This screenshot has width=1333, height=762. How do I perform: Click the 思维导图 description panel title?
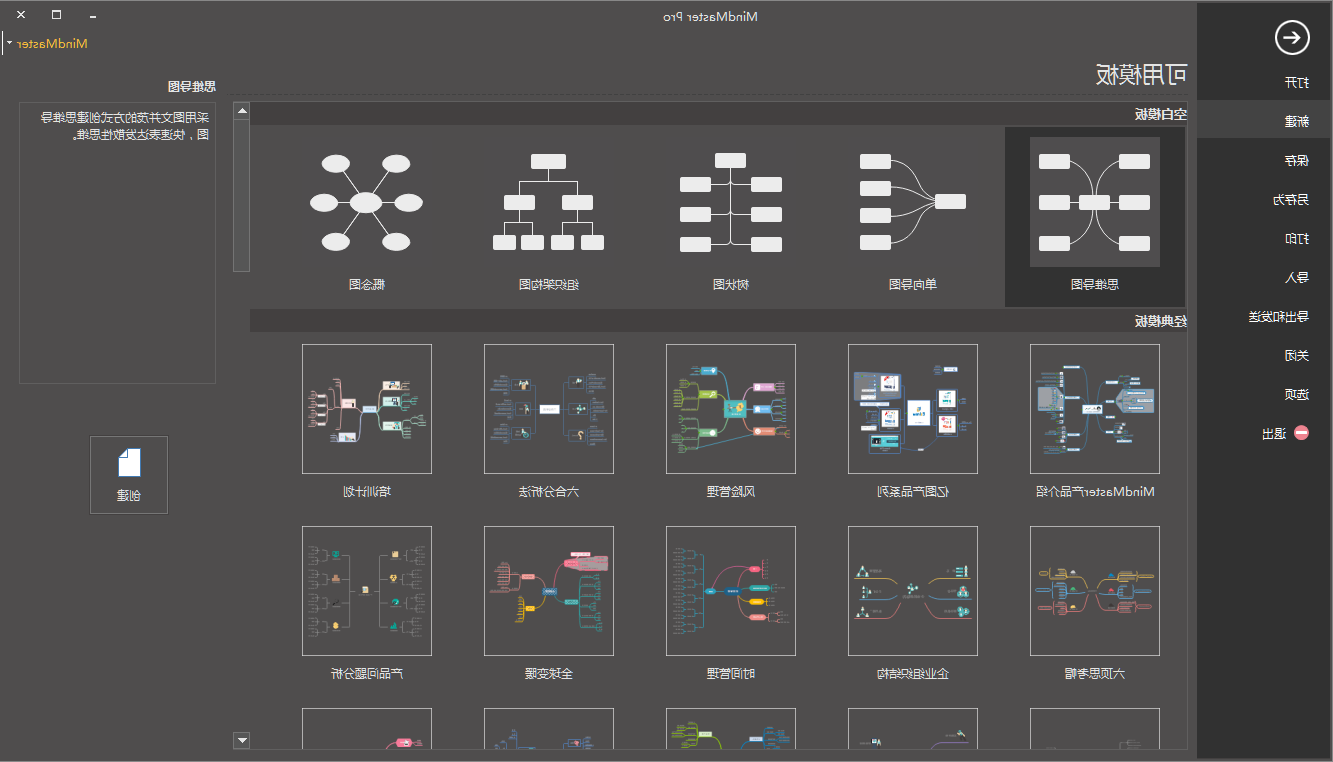[192, 87]
